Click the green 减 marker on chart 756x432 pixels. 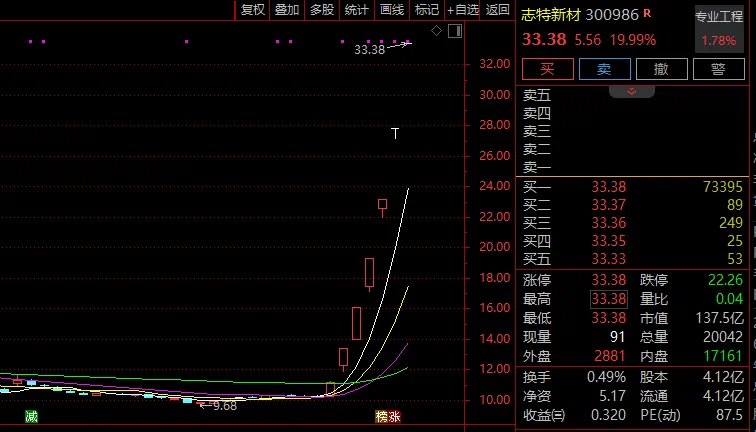pyautogui.click(x=31, y=415)
